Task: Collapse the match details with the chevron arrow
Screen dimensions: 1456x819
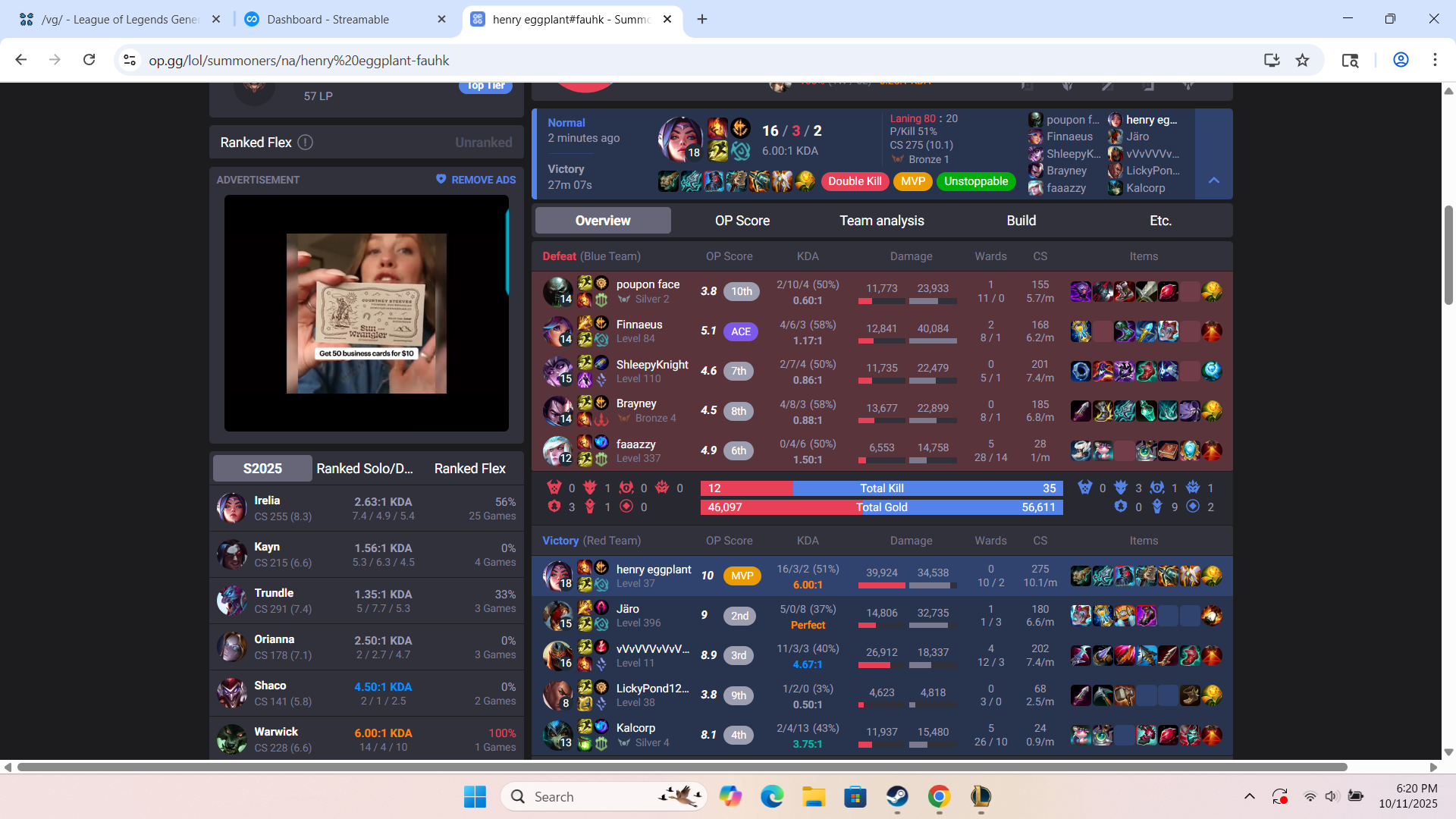Action: (1213, 180)
